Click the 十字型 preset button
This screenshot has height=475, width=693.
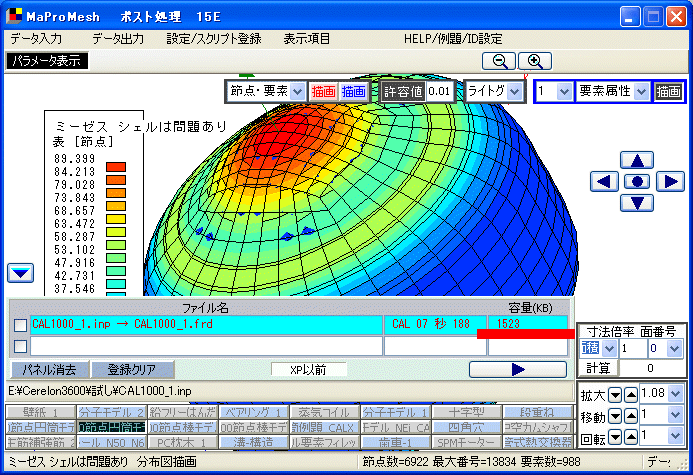[x=467, y=412]
